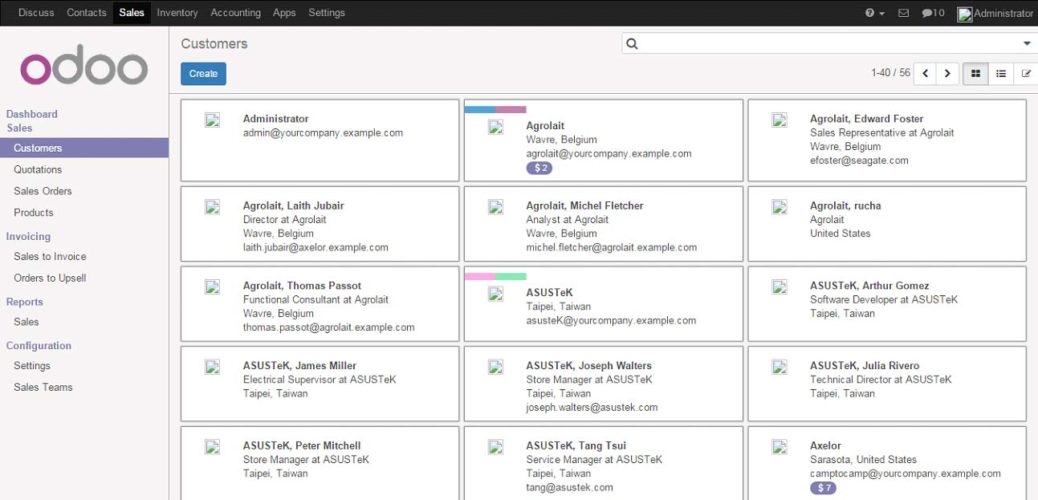
Task: Open Peter Mitchell's avatar image
Action: click(x=212, y=446)
